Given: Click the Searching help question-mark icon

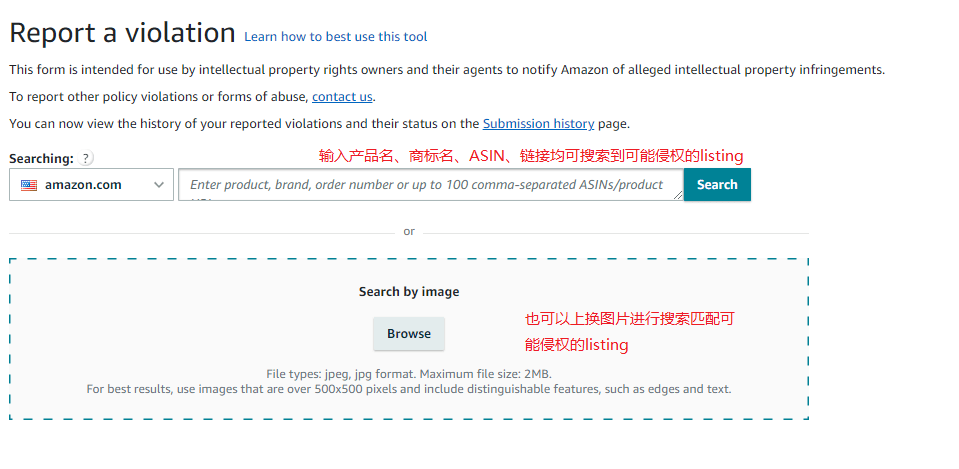Looking at the screenshot, I should coord(86,158).
